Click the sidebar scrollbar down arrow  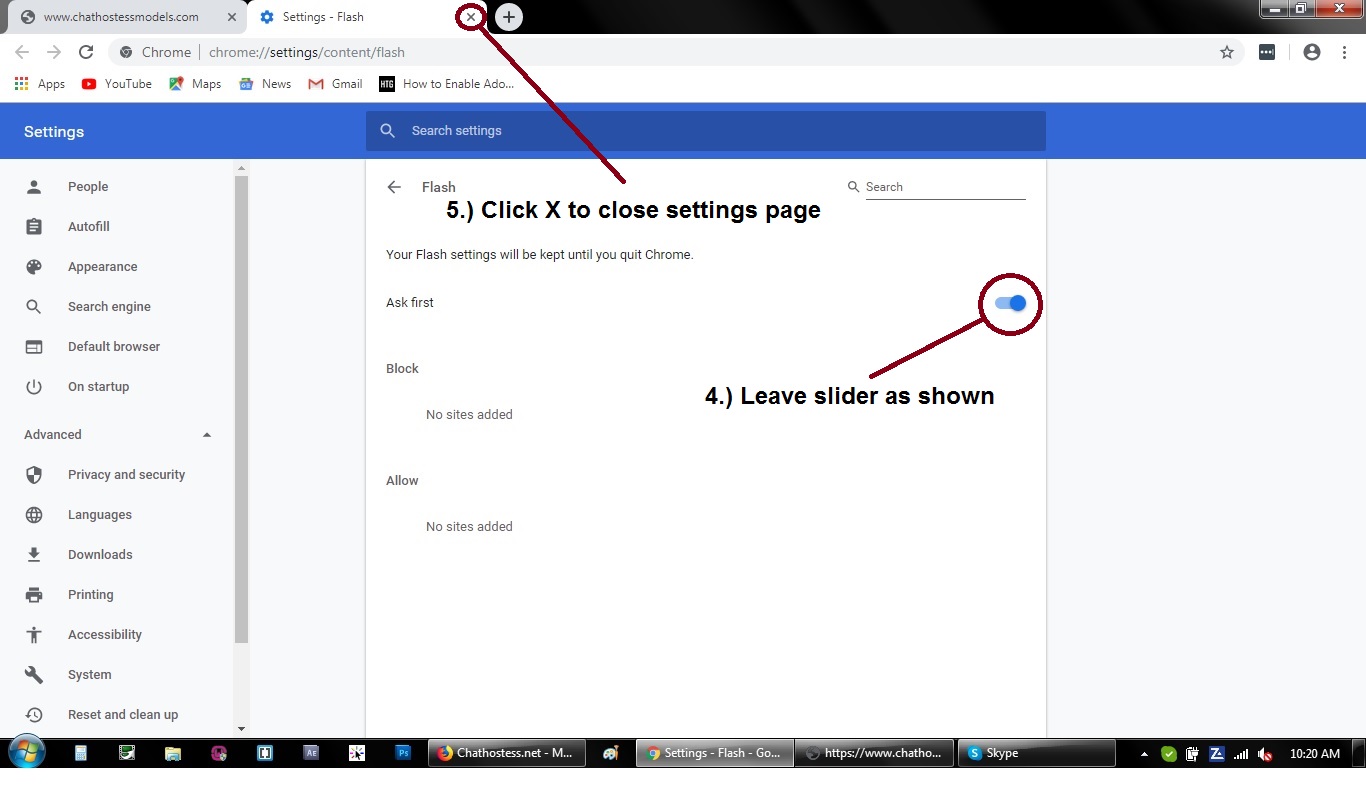click(x=241, y=729)
